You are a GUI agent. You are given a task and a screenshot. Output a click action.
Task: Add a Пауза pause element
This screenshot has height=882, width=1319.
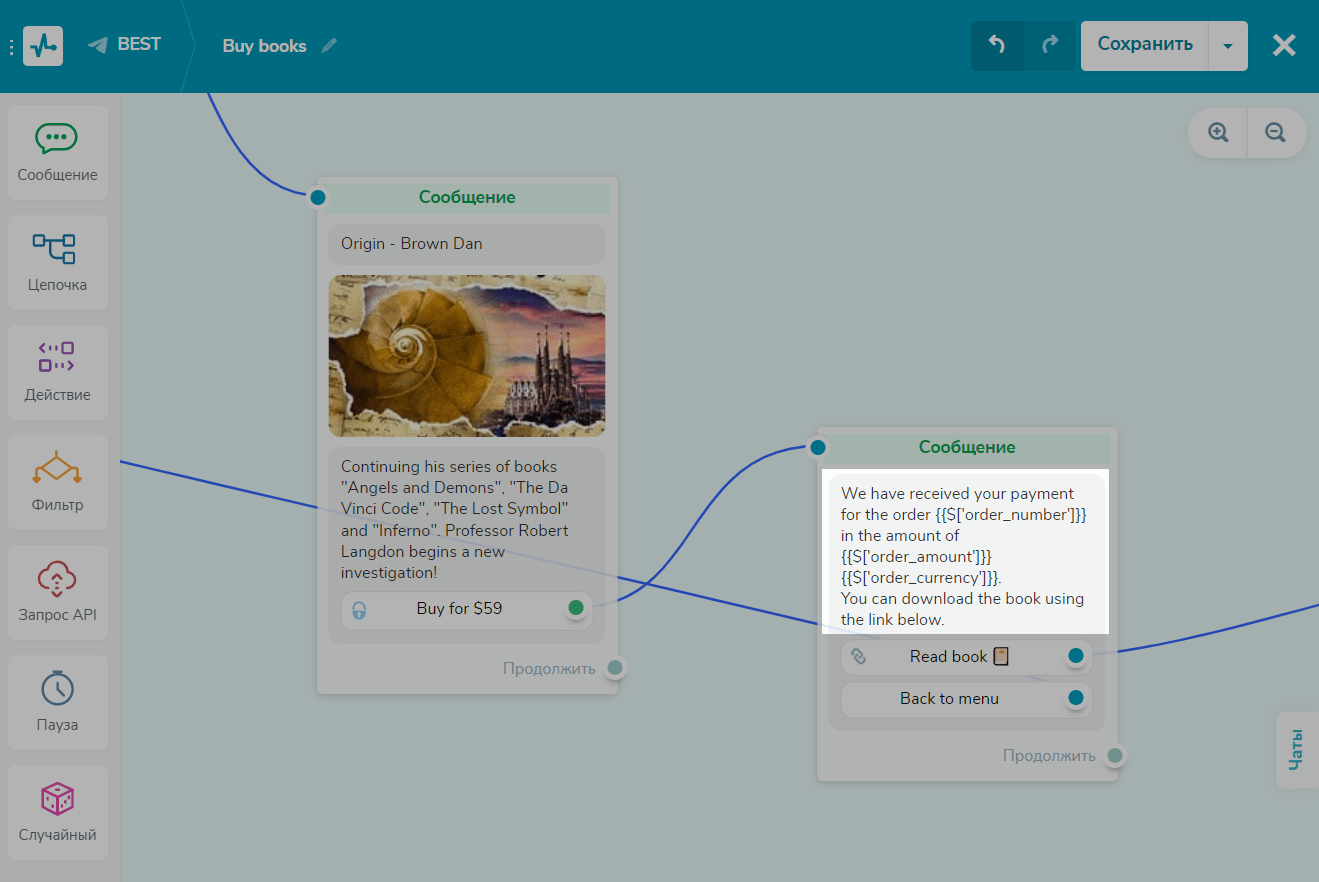click(57, 703)
